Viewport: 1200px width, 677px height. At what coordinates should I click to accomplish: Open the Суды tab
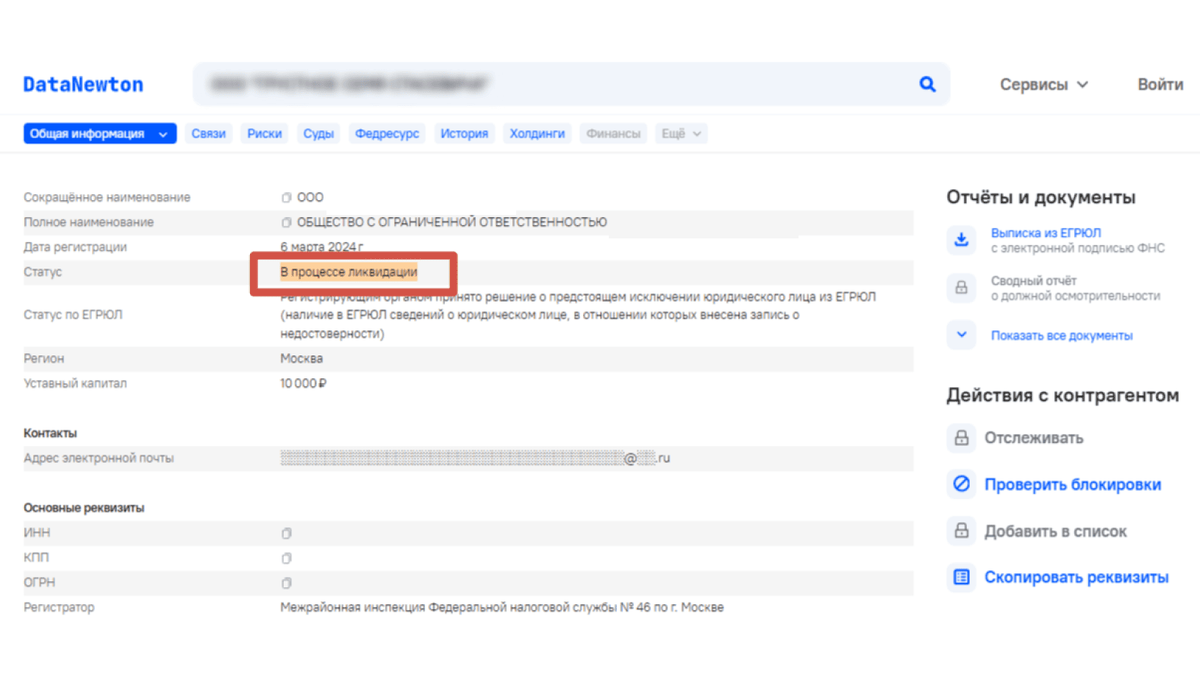(x=318, y=133)
